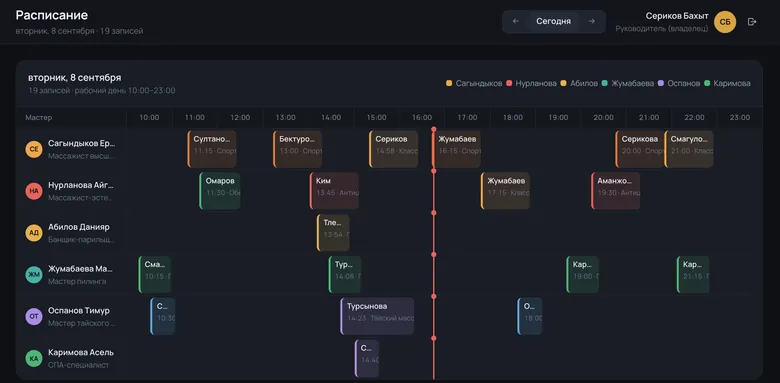Select Жумабаева legend color dot
780x383 pixels.
604,84
